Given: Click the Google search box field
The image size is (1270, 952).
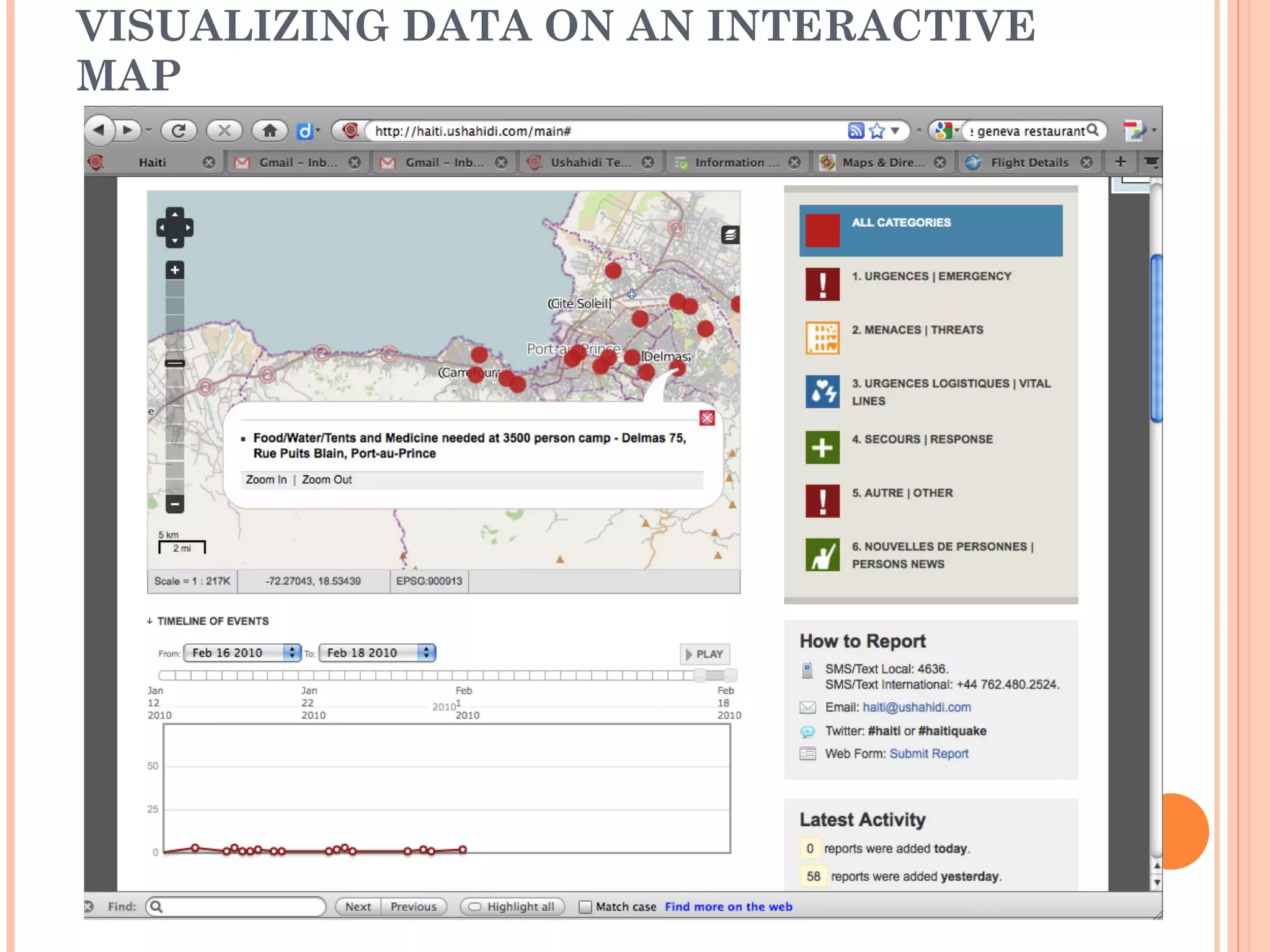Looking at the screenshot, I should (x=1026, y=131).
